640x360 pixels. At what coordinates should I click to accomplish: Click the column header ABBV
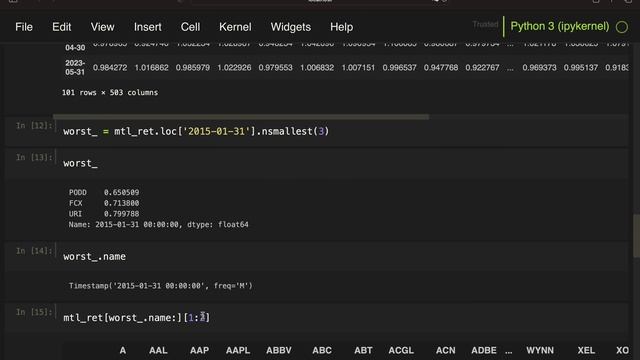pyautogui.click(x=279, y=351)
